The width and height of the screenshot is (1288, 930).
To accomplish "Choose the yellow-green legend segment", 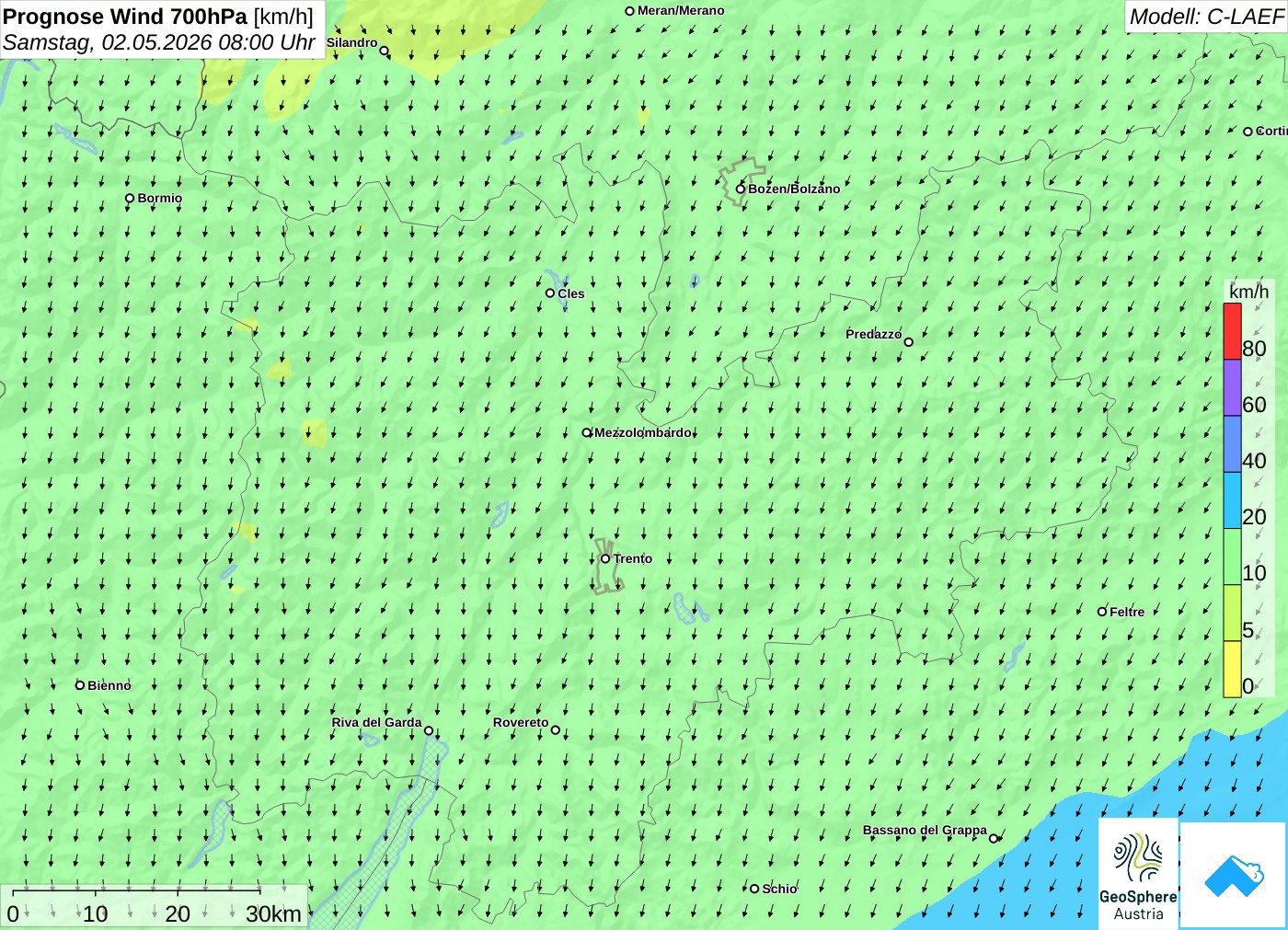I will [x=1233, y=613].
